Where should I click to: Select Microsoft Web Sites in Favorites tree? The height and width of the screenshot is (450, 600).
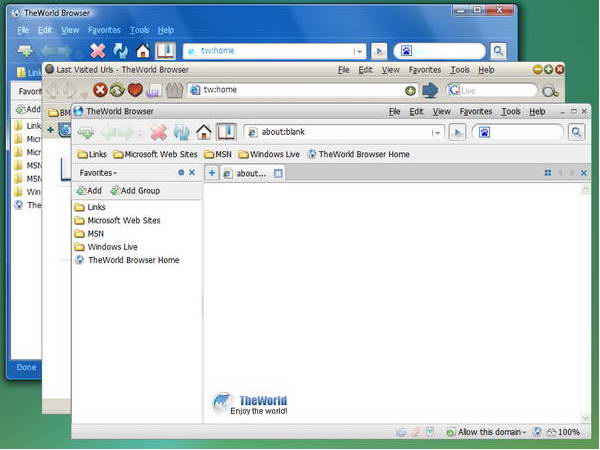[x=117, y=220]
